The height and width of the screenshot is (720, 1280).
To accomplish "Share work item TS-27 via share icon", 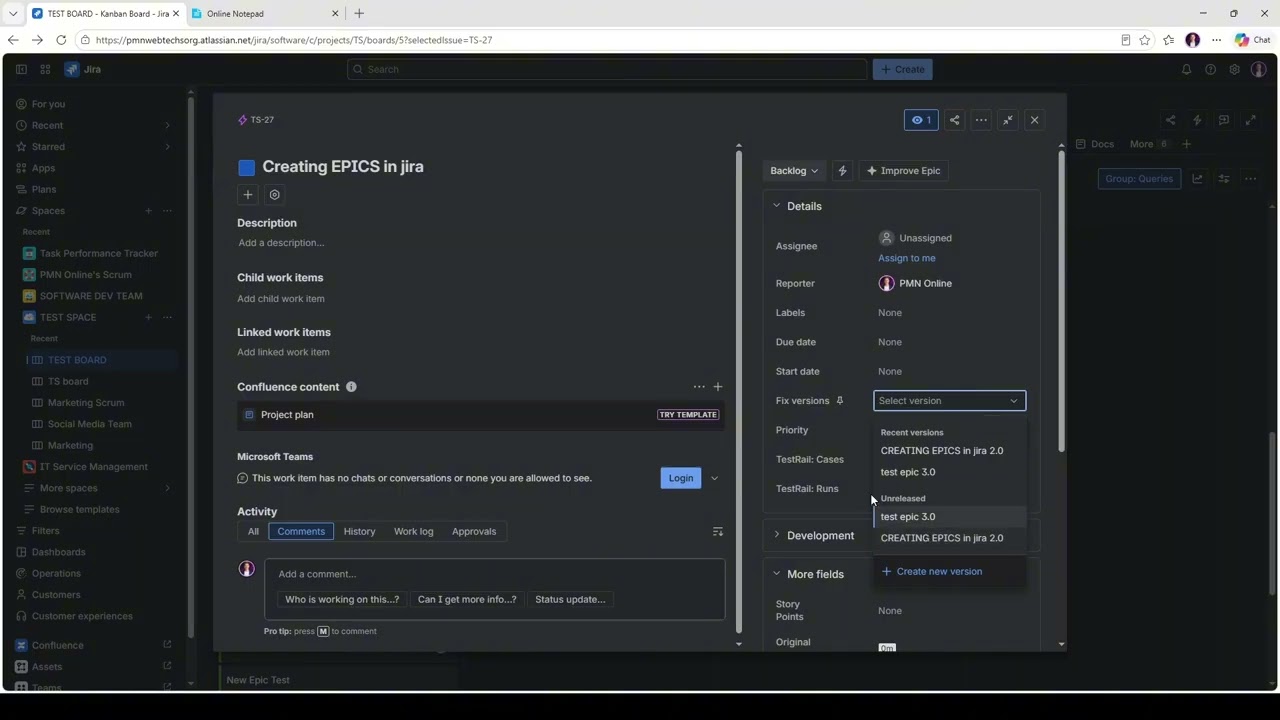I will 954,120.
